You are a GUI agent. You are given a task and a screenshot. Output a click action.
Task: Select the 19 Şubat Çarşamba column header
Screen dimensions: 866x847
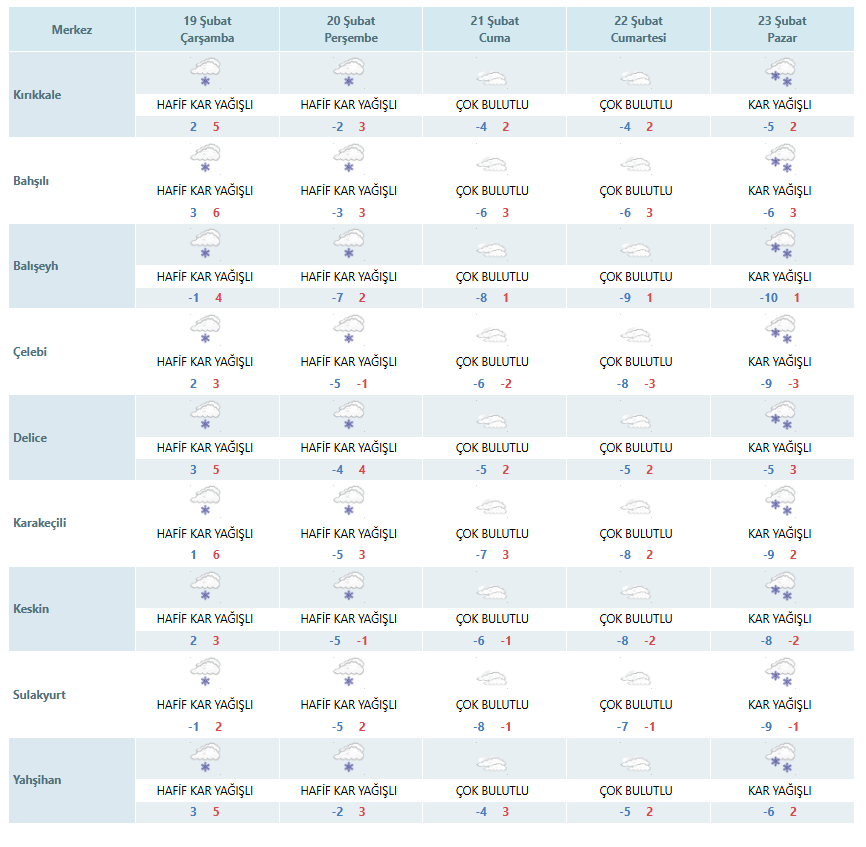point(205,30)
